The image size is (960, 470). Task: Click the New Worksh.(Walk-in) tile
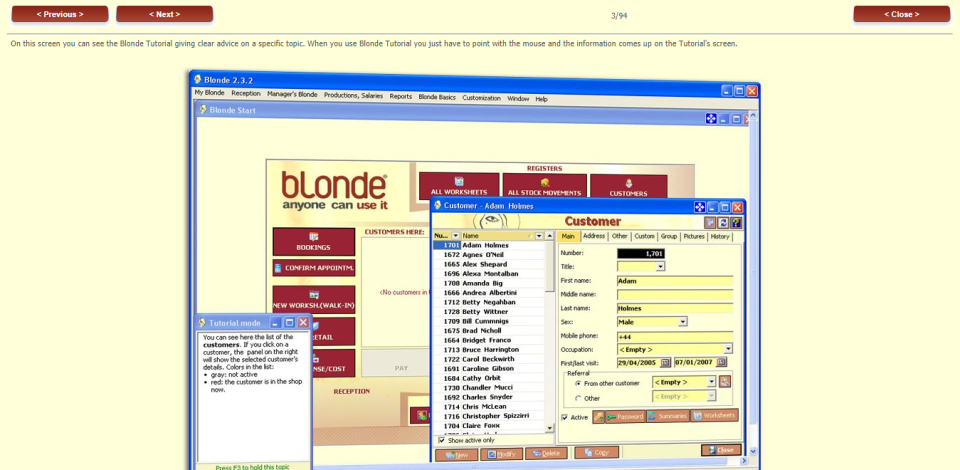click(x=313, y=299)
